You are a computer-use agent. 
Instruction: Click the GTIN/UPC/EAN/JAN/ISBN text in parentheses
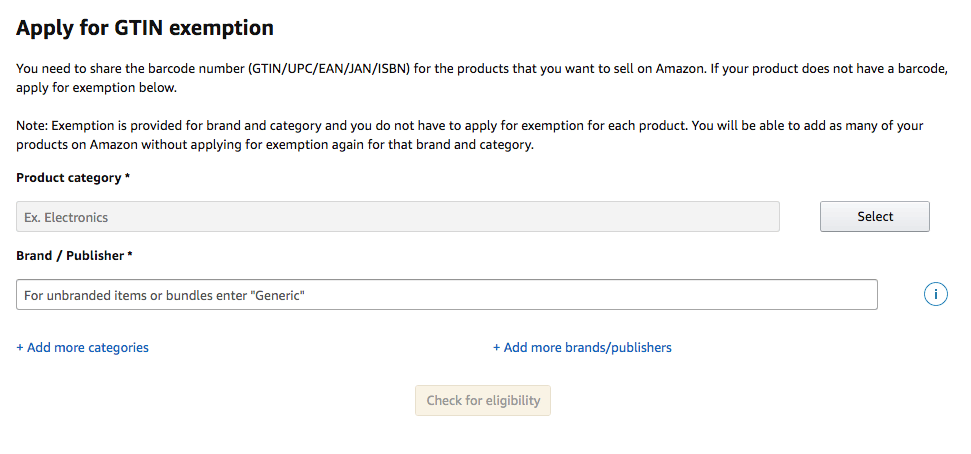tap(330, 69)
